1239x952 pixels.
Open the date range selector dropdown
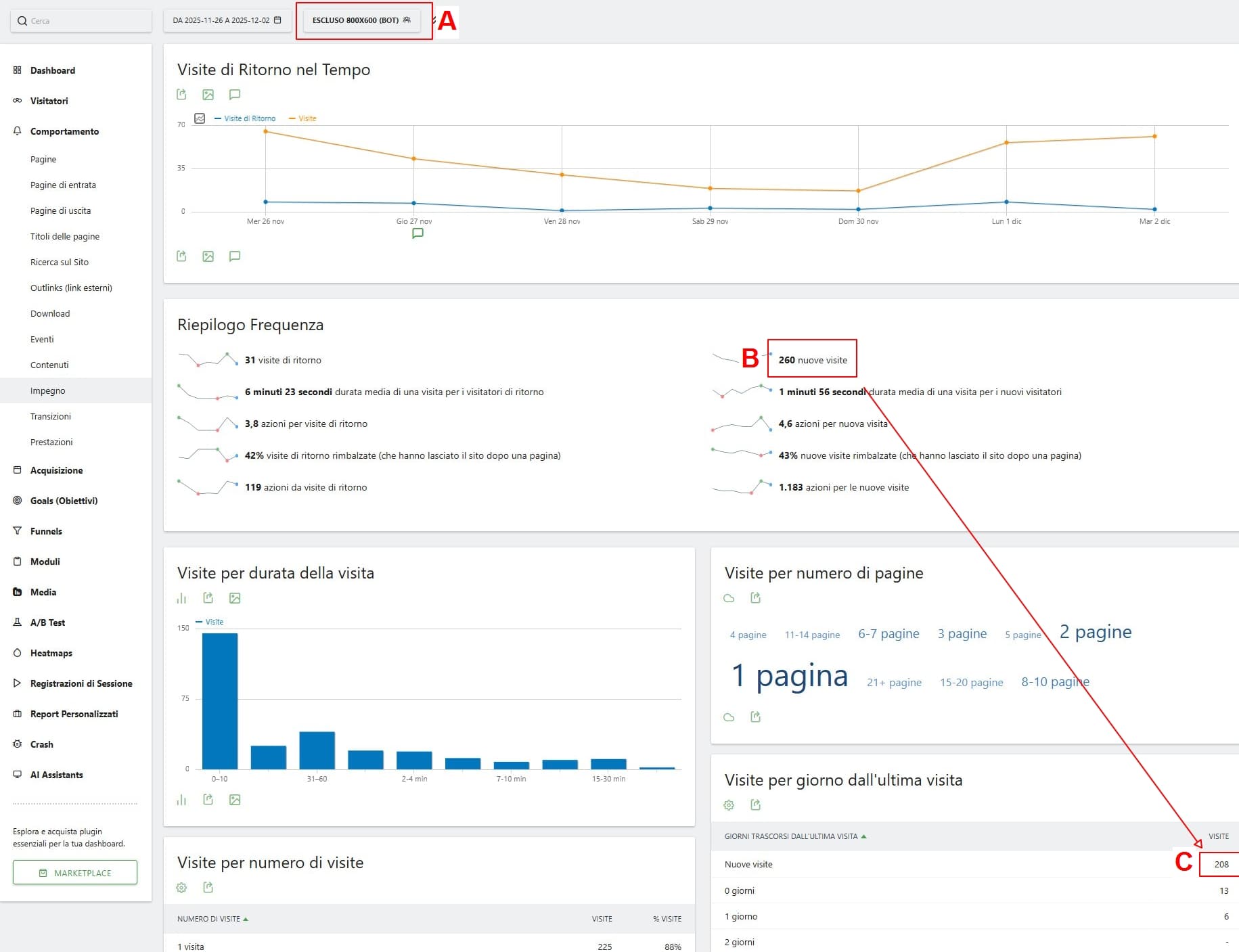click(x=227, y=20)
